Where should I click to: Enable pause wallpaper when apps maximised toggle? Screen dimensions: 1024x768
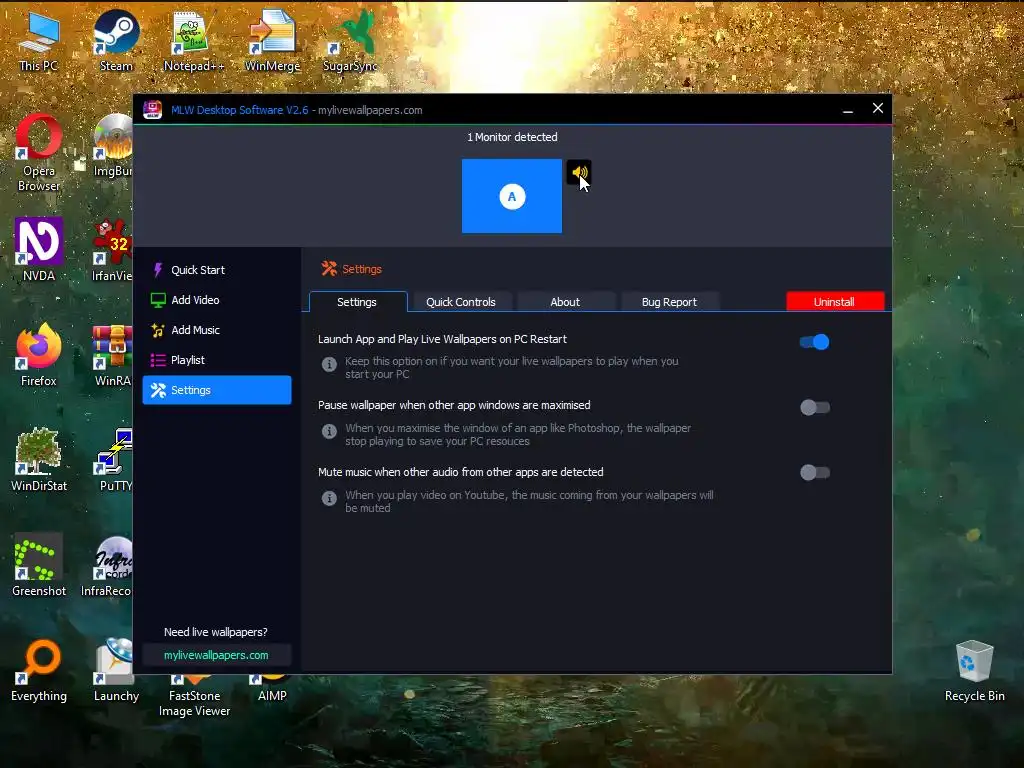815,408
